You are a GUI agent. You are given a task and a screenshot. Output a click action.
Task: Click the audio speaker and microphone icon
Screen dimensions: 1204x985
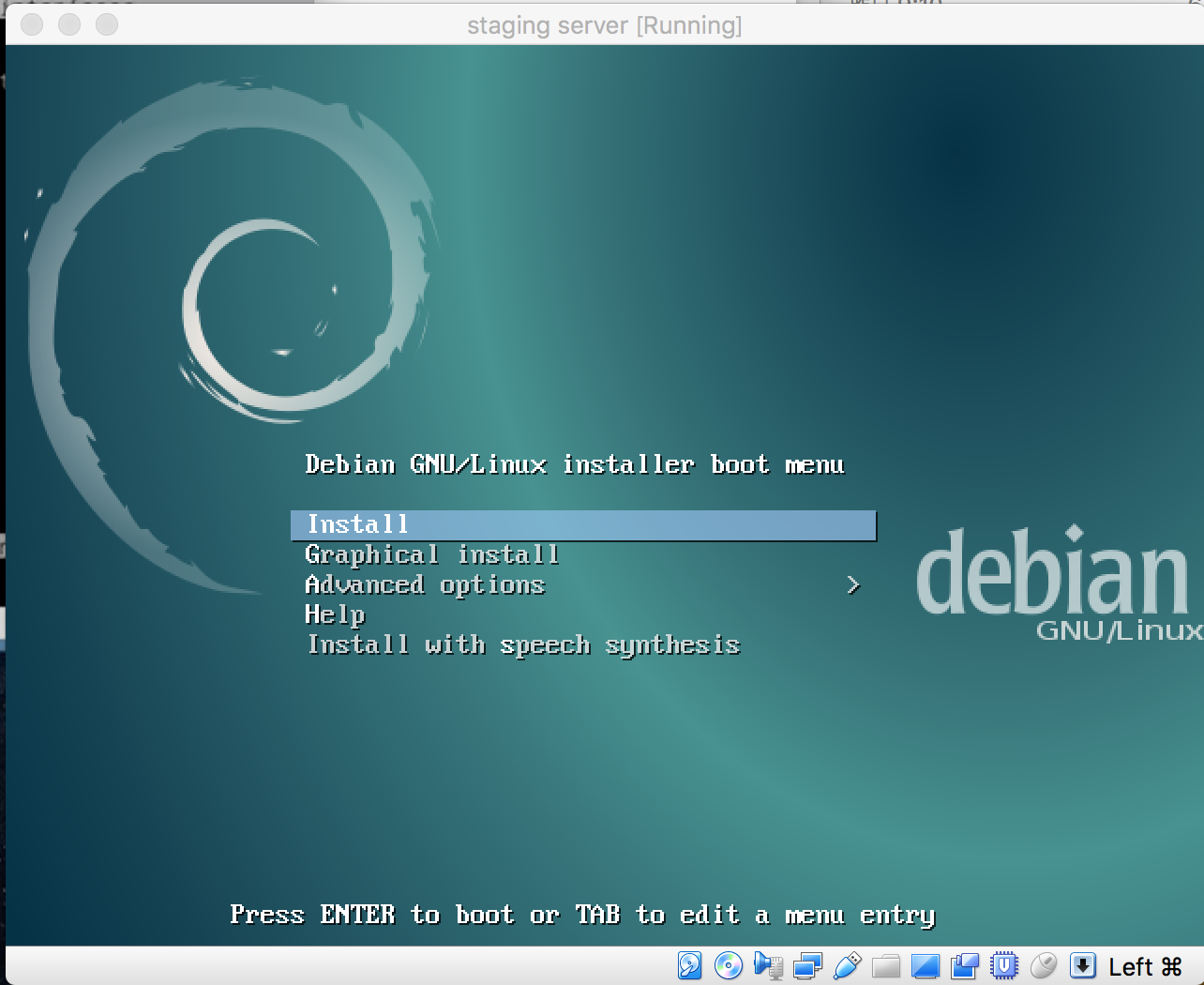(x=768, y=965)
